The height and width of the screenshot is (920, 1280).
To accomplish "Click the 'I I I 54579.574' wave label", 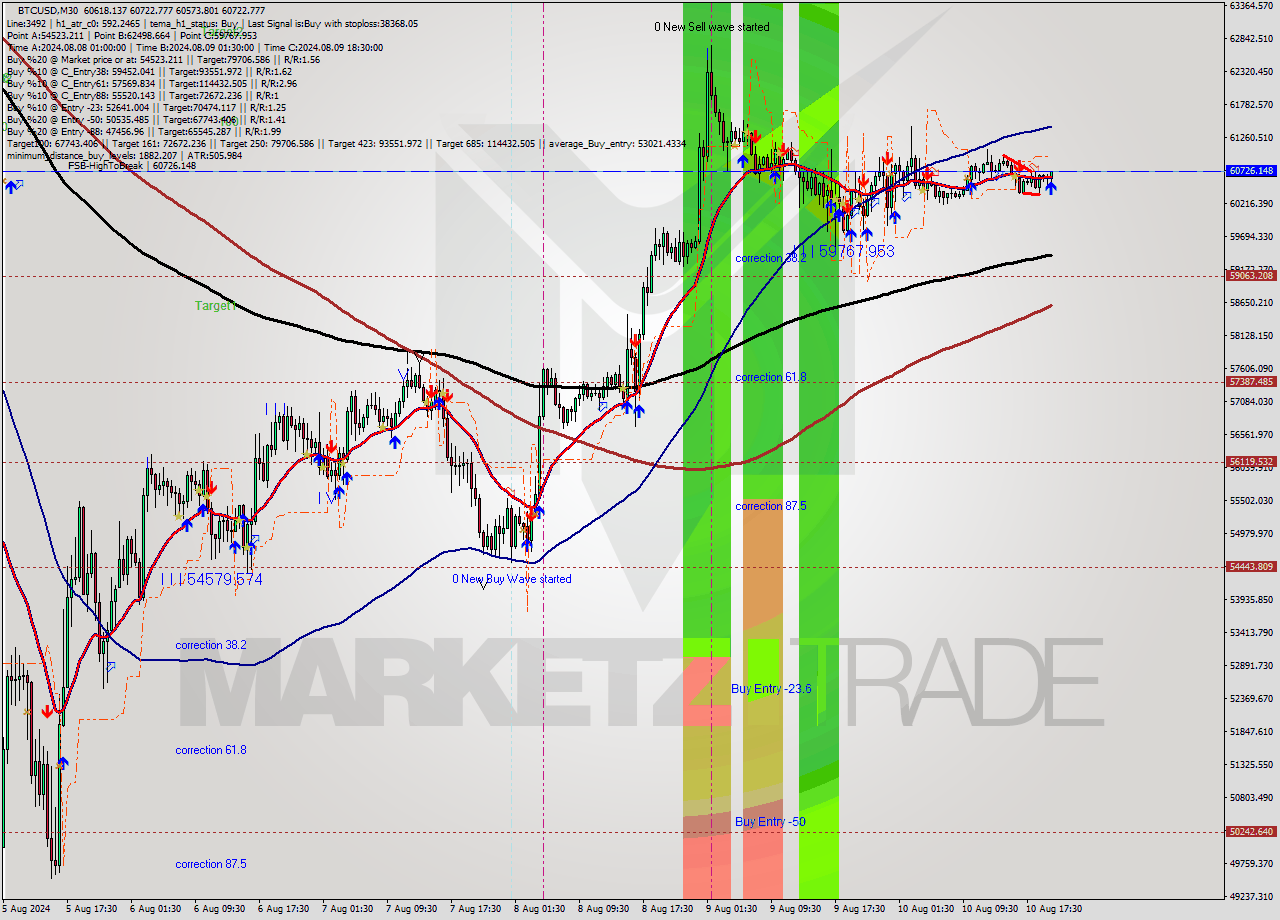I will [x=212, y=579].
